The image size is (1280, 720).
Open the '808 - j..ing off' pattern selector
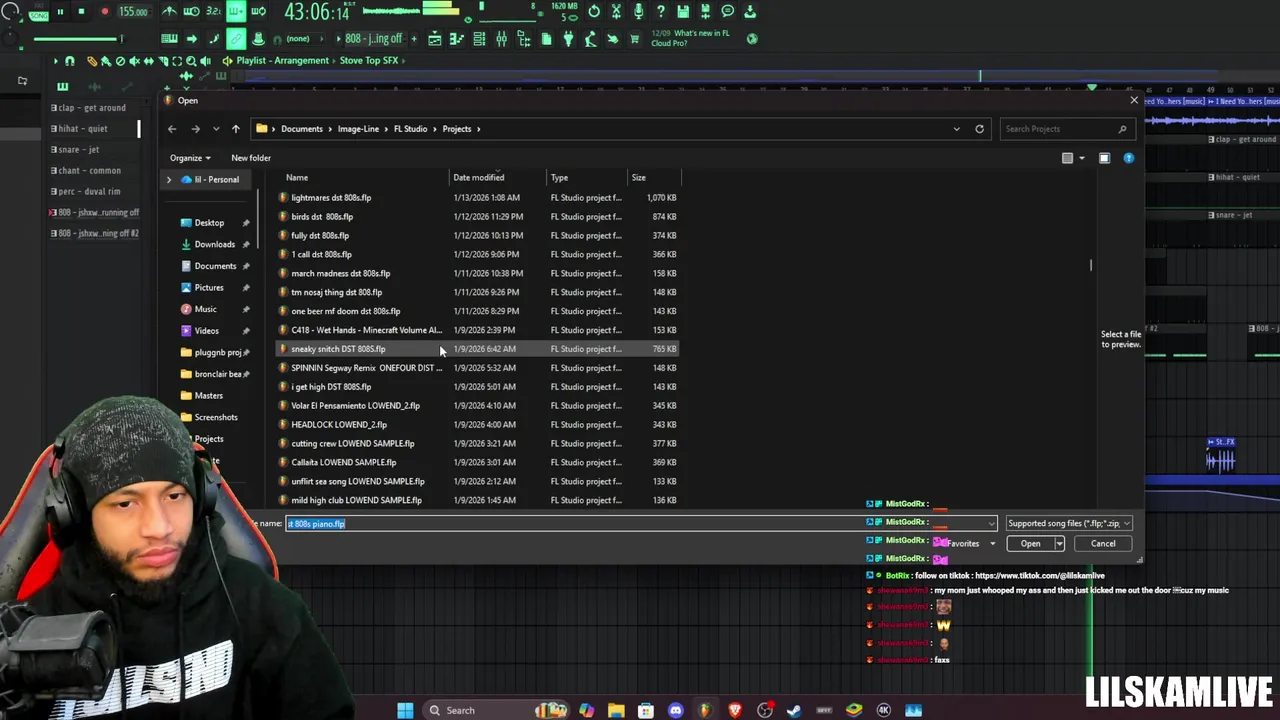tap(374, 39)
